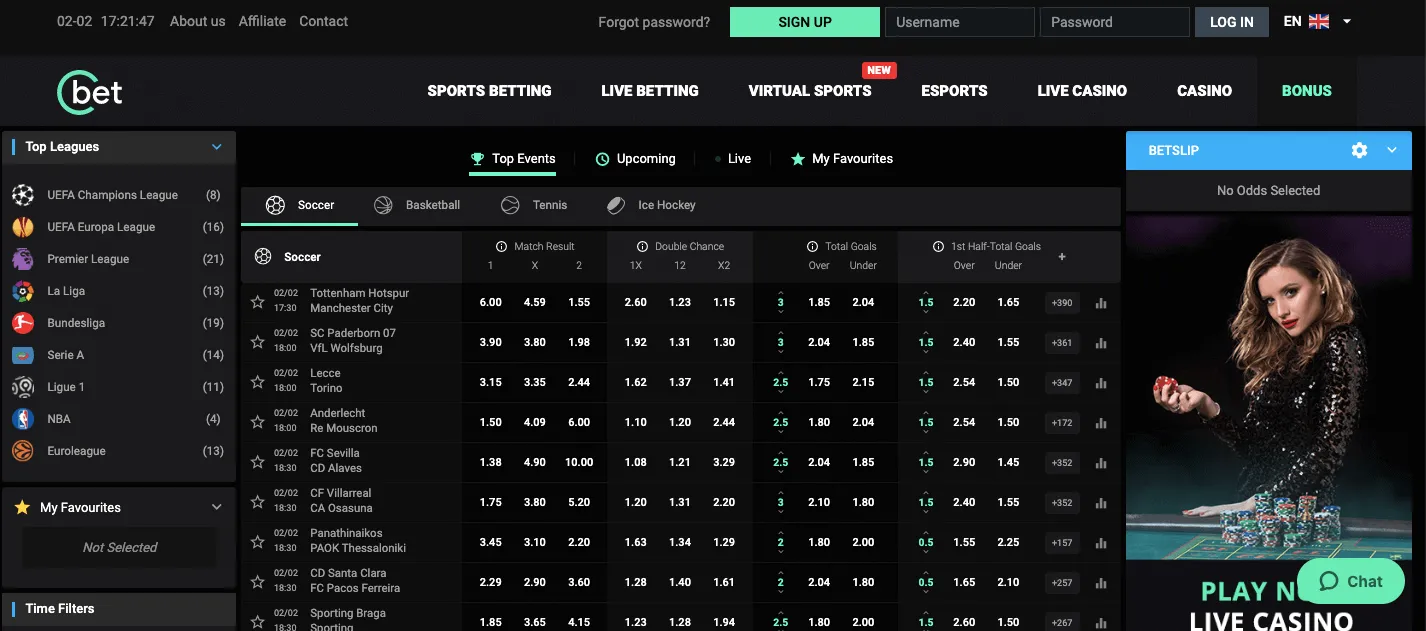Select the Basketball sport icon
The width and height of the screenshot is (1426, 631).
[383, 205]
